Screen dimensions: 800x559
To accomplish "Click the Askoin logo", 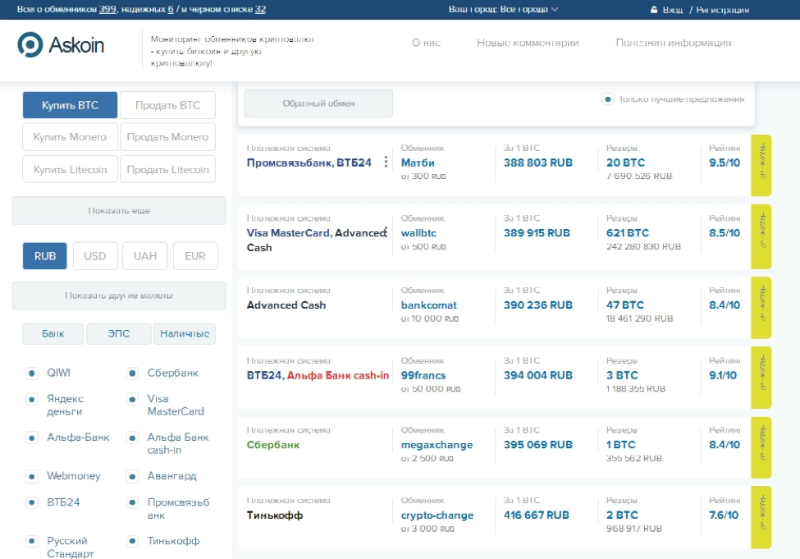I will click(x=61, y=45).
